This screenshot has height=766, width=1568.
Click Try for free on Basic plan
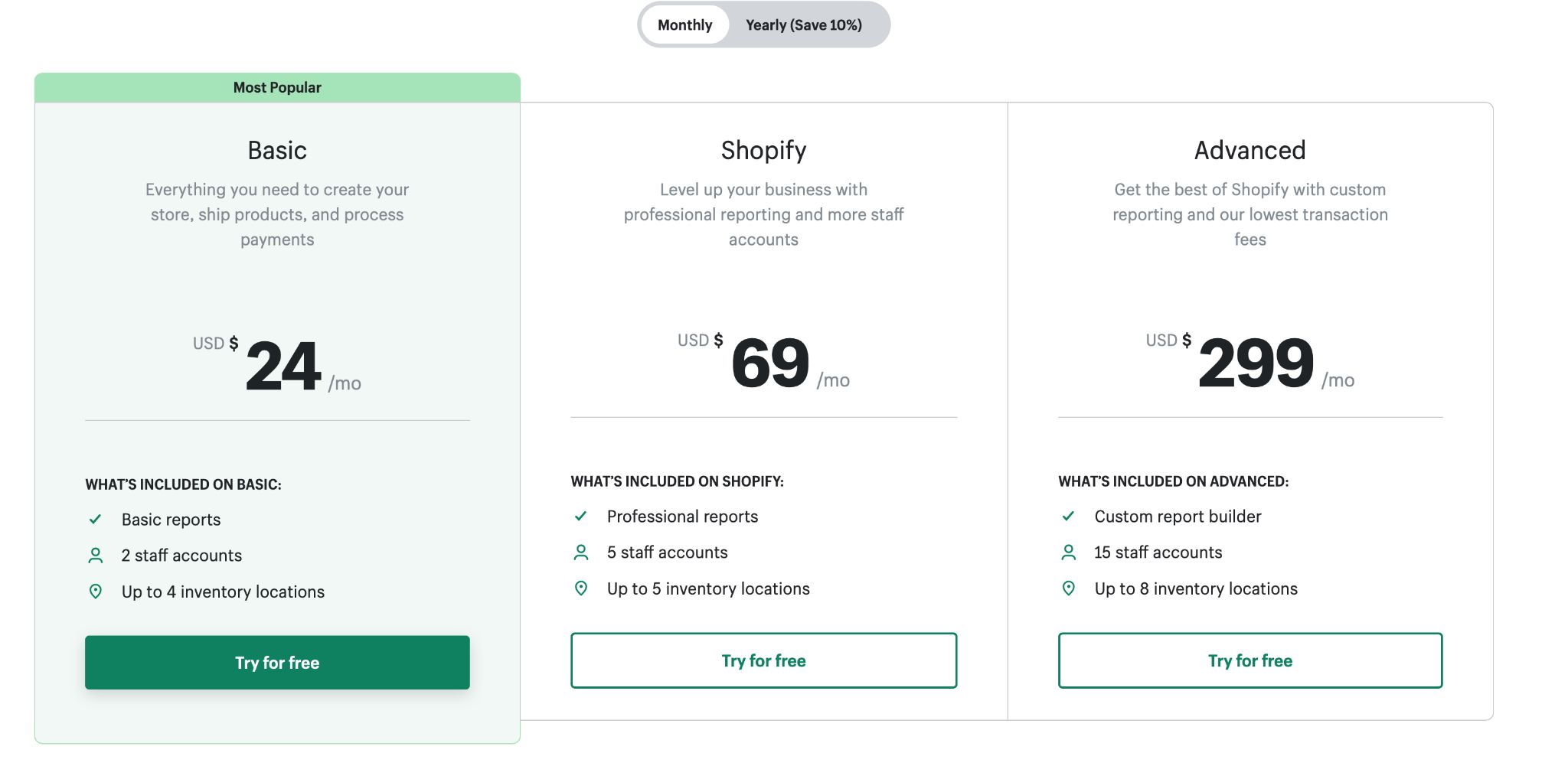point(277,663)
